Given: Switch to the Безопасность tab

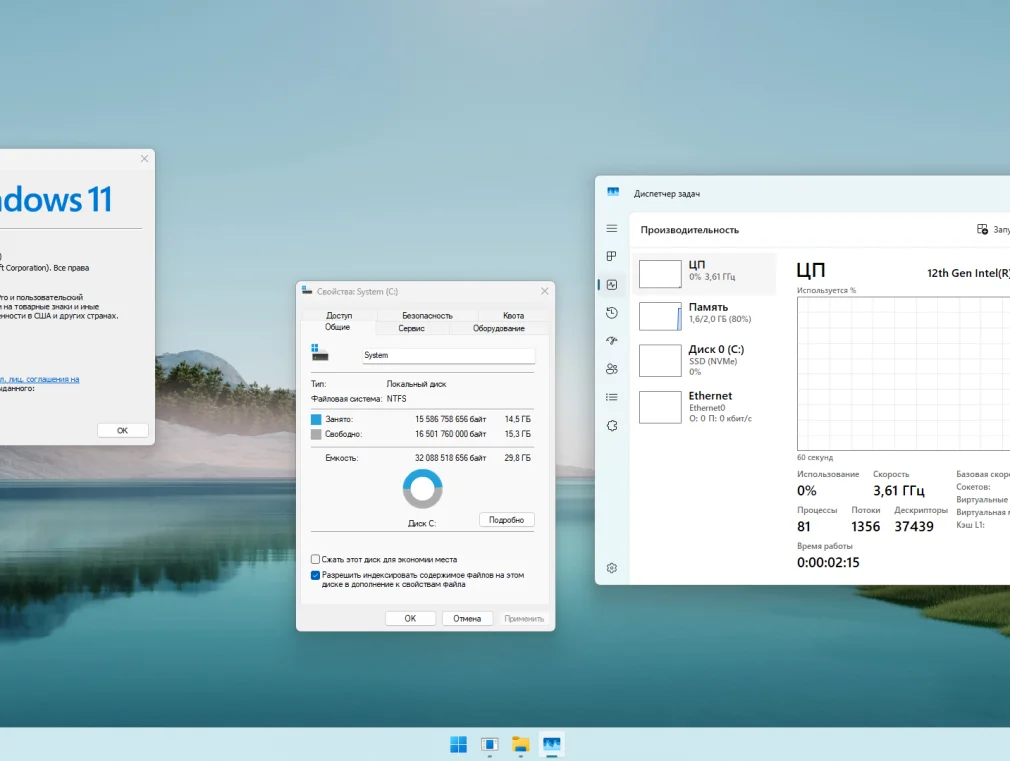Looking at the screenshot, I should (427, 315).
